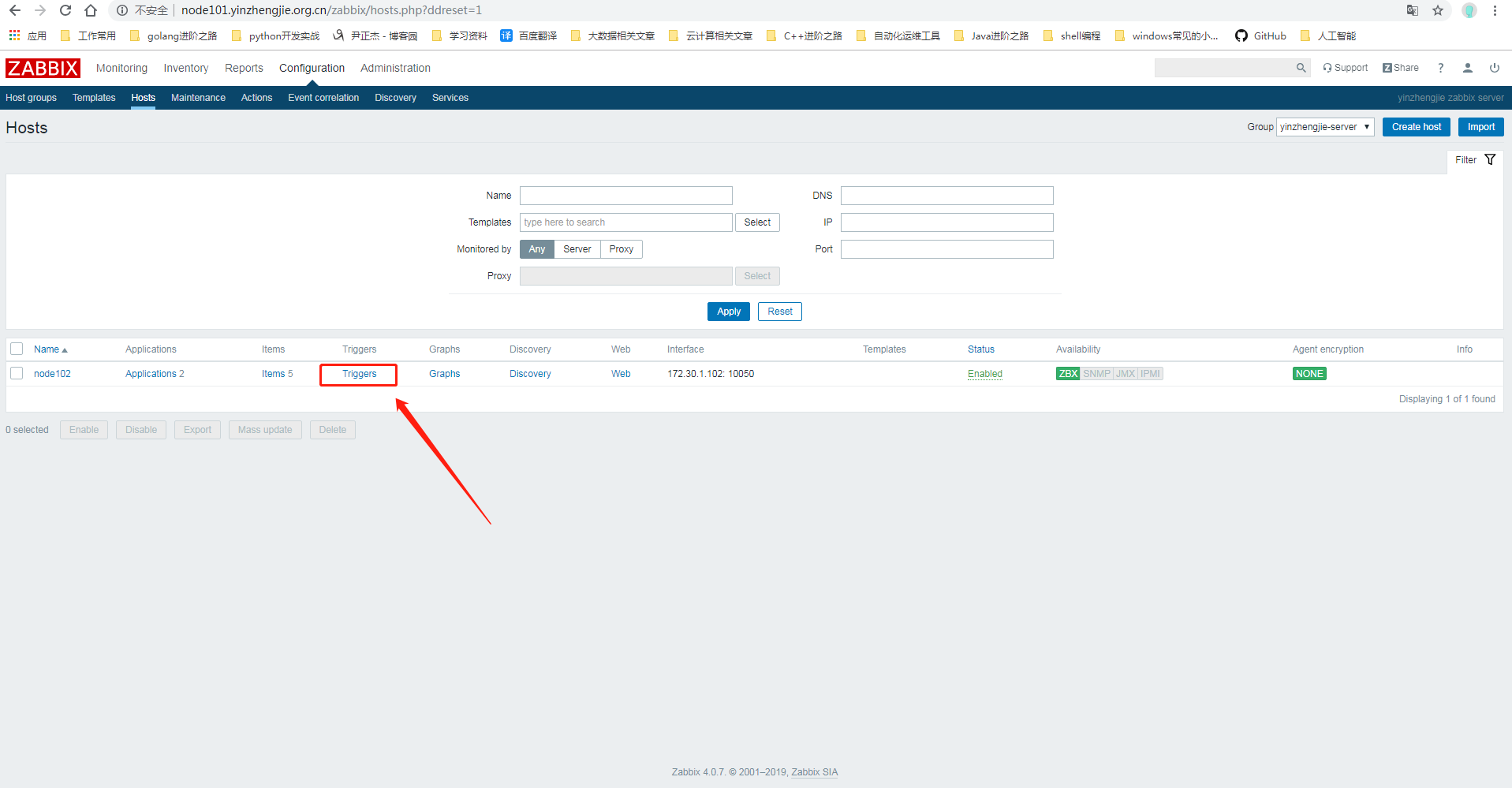Click Reset filter button
The height and width of the screenshot is (788, 1512).
780,312
